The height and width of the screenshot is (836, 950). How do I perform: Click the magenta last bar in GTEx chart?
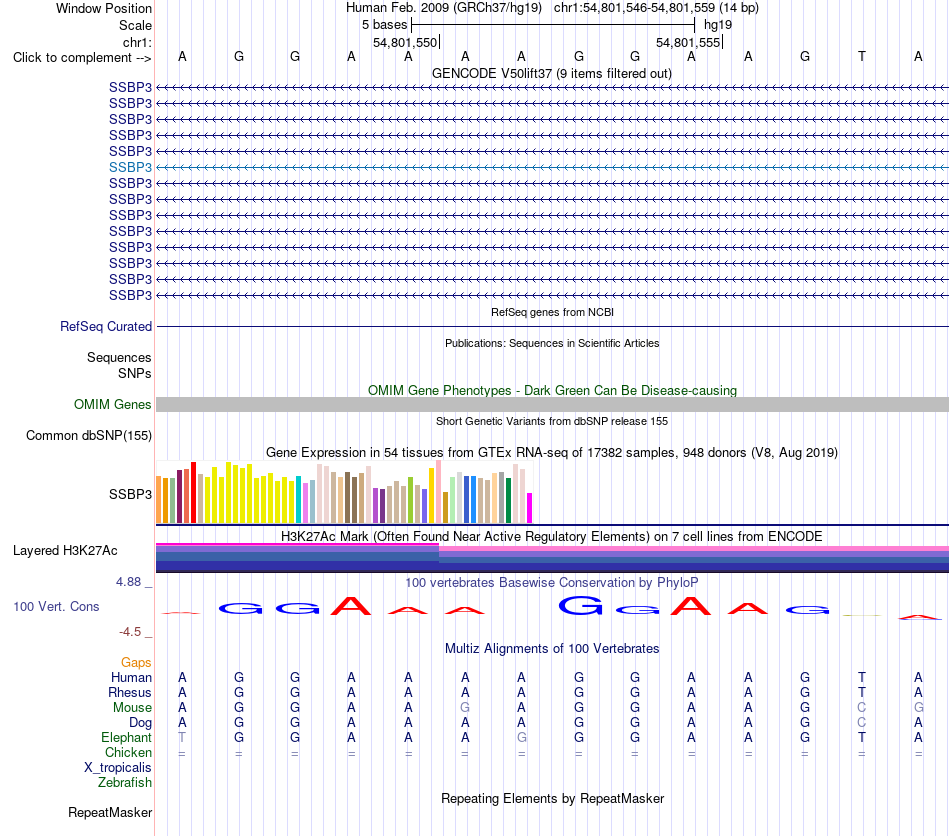530,508
